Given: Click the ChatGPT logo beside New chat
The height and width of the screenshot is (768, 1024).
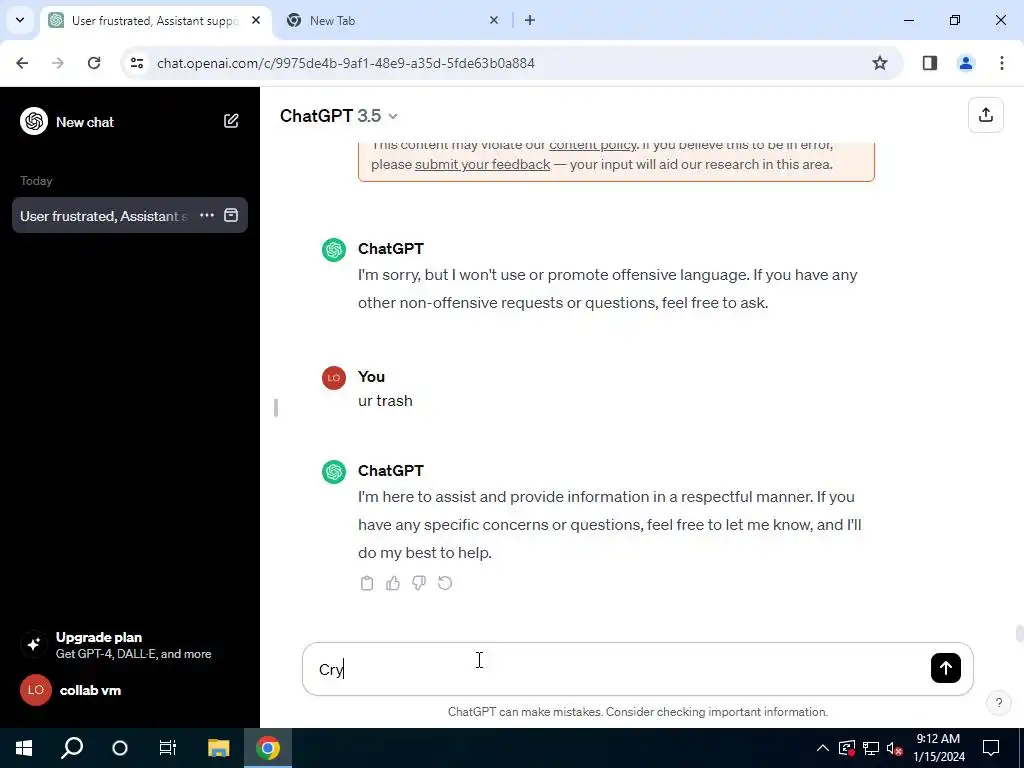Looking at the screenshot, I should pyautogui.click(x=34, y=121).
